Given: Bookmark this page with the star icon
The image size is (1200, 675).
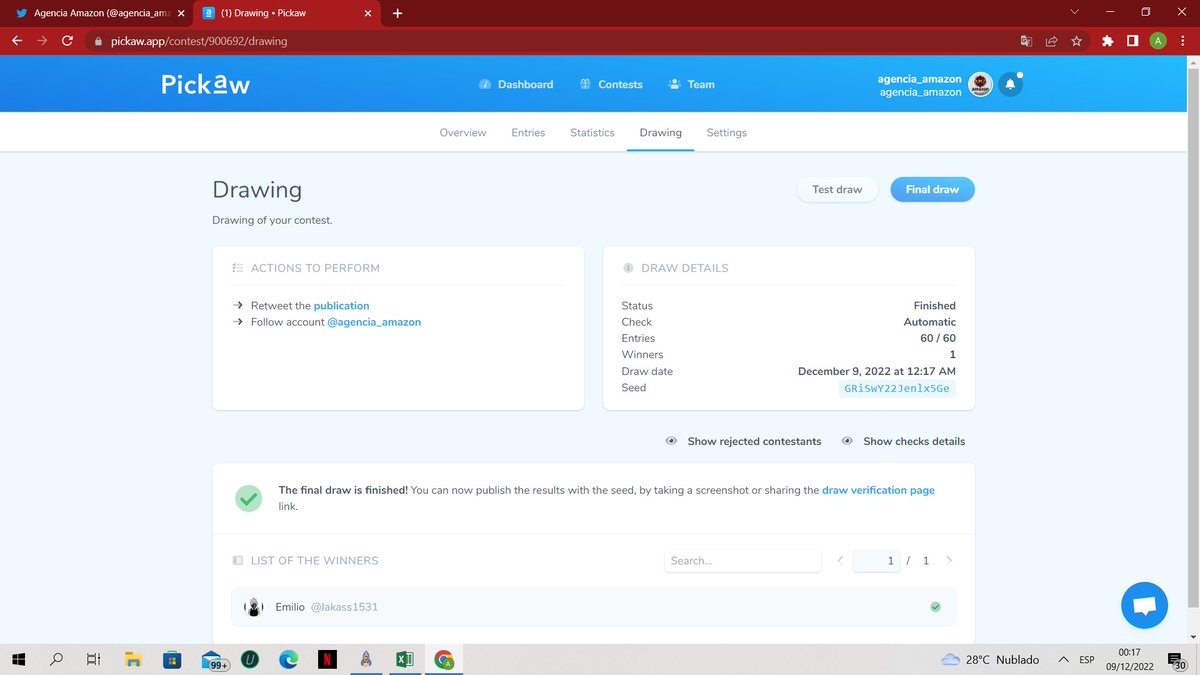Looking at the screenshot, I should (x=1077, y=41).
